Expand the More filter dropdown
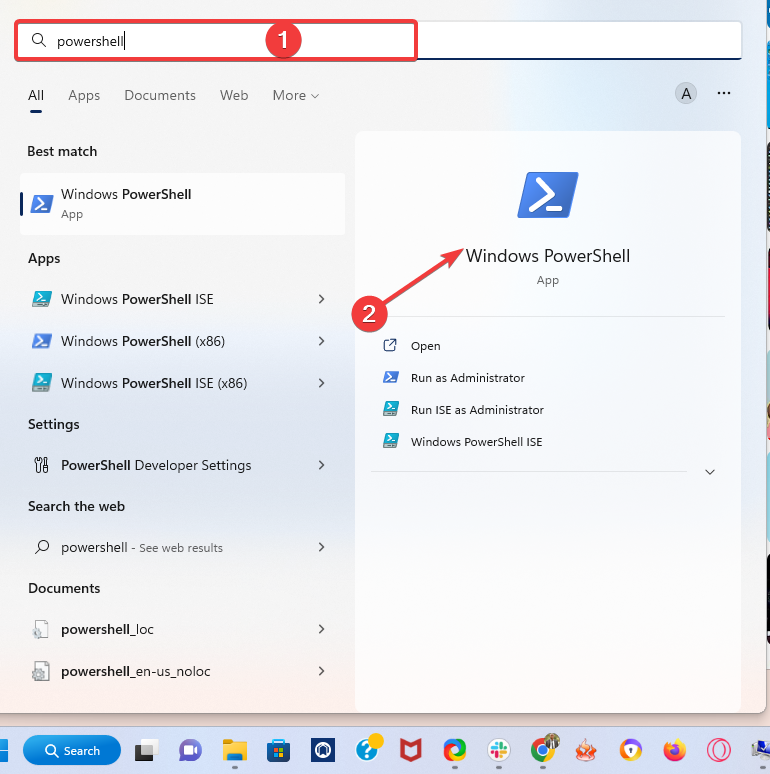This screenshot has width=770, height=774. 296,95
